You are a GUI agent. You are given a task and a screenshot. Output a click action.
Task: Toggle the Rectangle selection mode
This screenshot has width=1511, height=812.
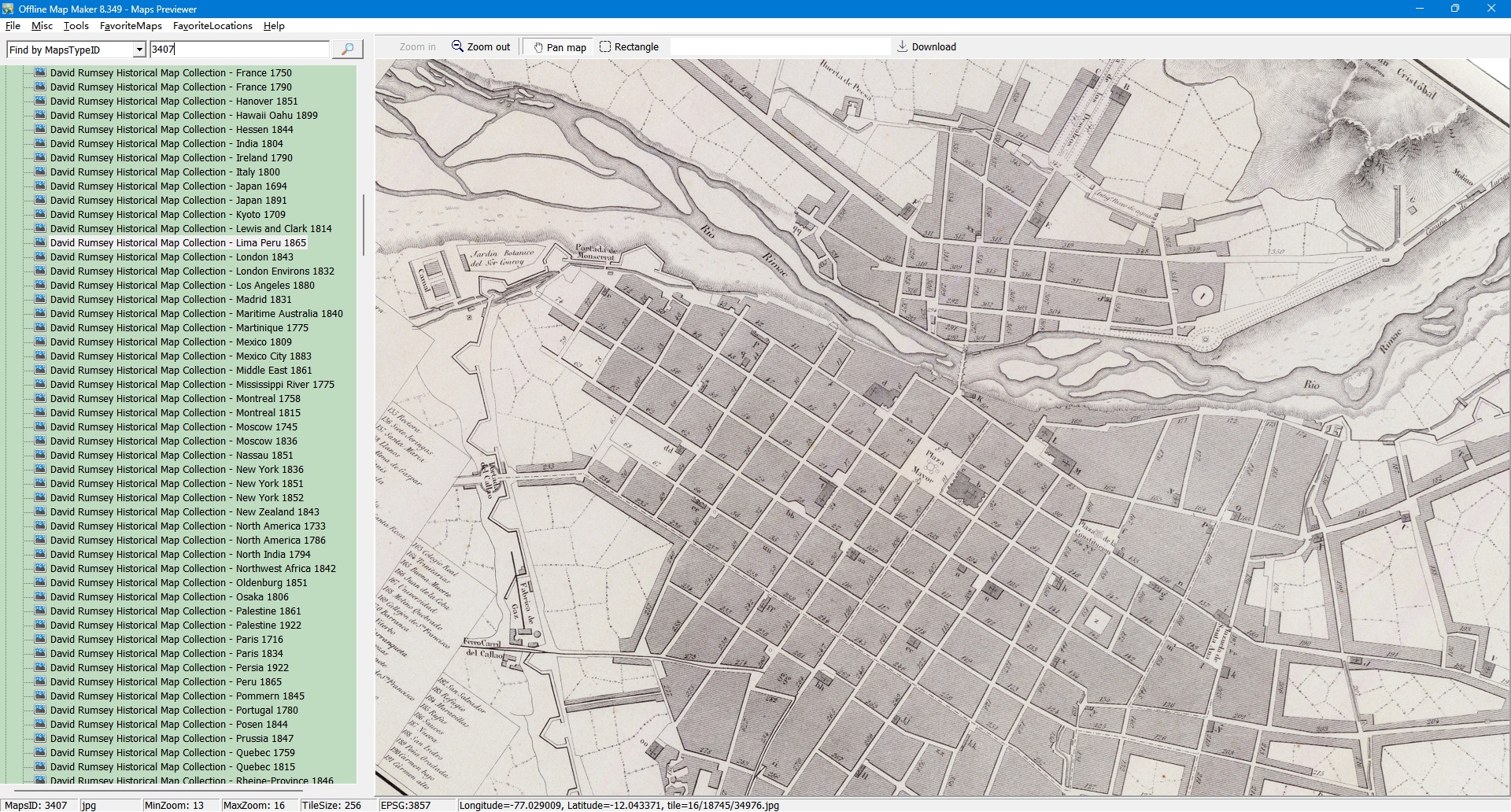pyautogui.click(x=629, y=47)
